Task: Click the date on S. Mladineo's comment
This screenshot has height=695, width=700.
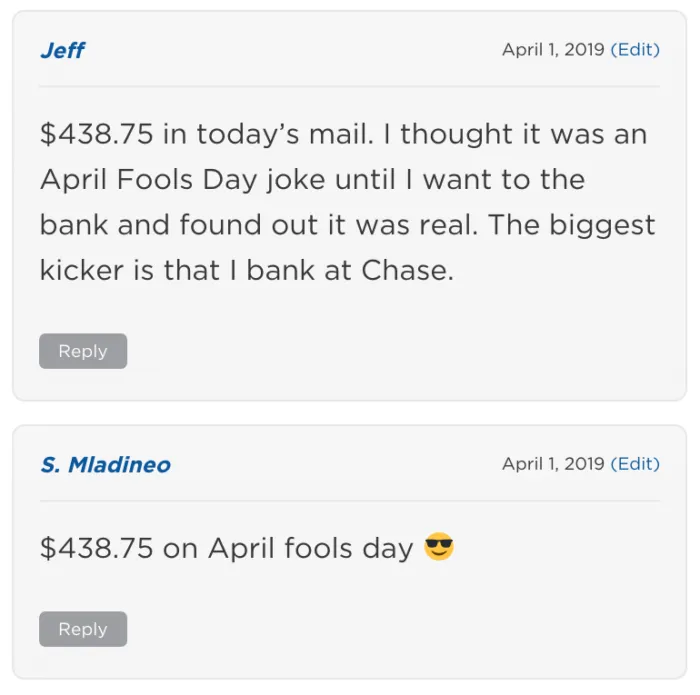Action: [552, 464]
